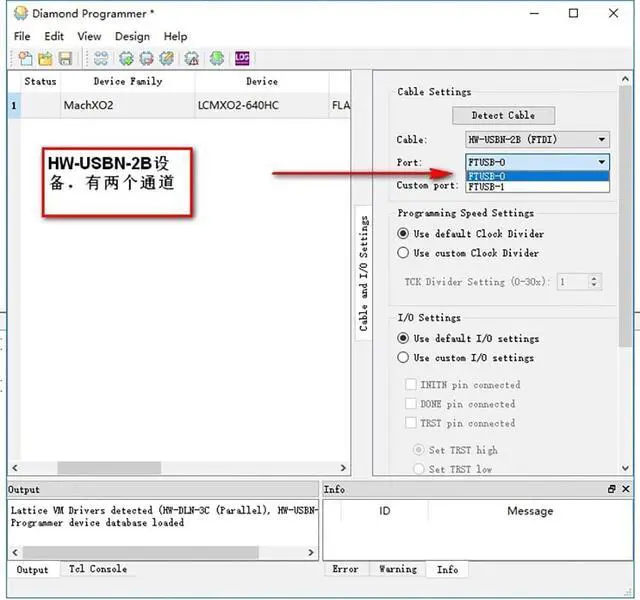
Task: Float the Info panel using undock icon
Action: pos(612,489)
